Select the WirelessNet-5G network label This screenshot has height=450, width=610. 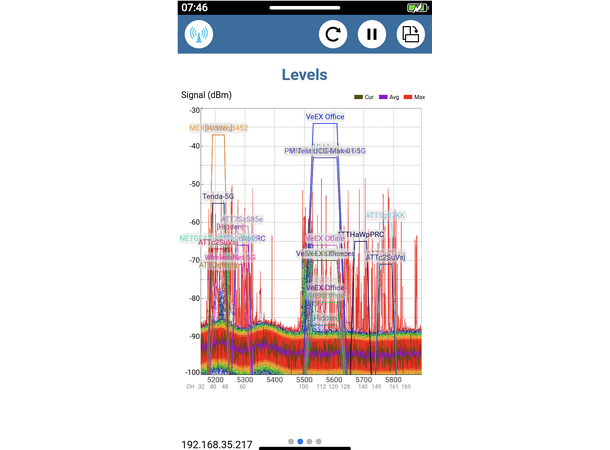(230, 257)
